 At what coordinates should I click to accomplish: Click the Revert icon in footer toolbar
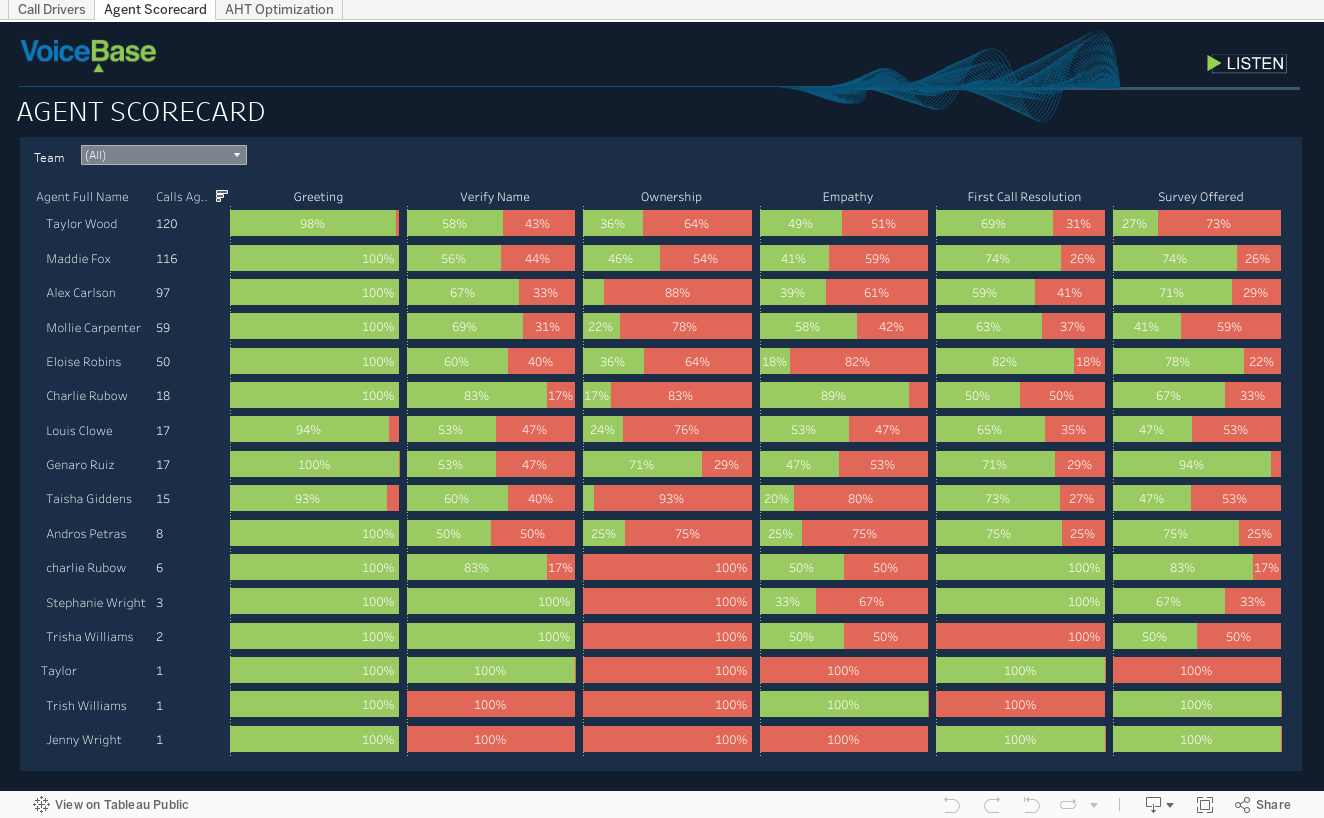(x=1030, y=804)
